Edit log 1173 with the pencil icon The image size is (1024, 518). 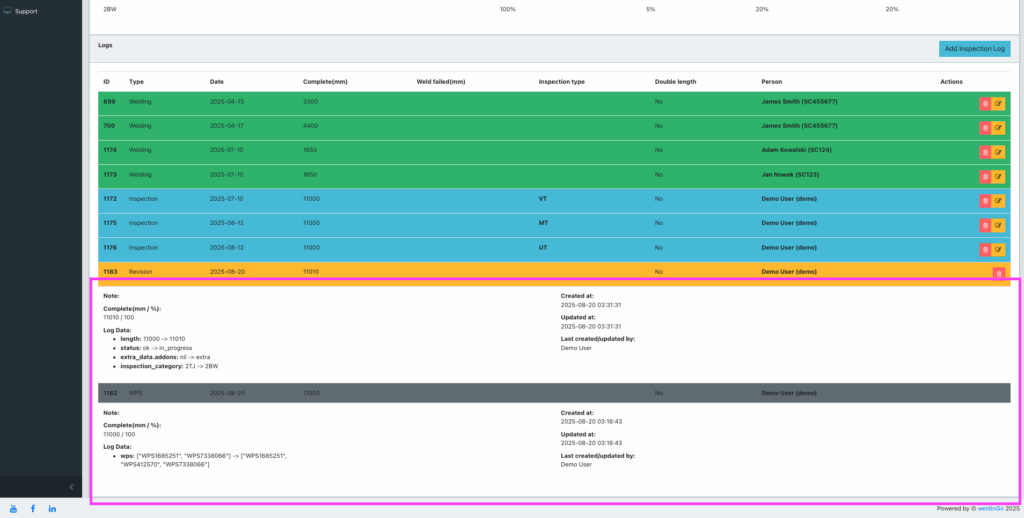[998, 176]
